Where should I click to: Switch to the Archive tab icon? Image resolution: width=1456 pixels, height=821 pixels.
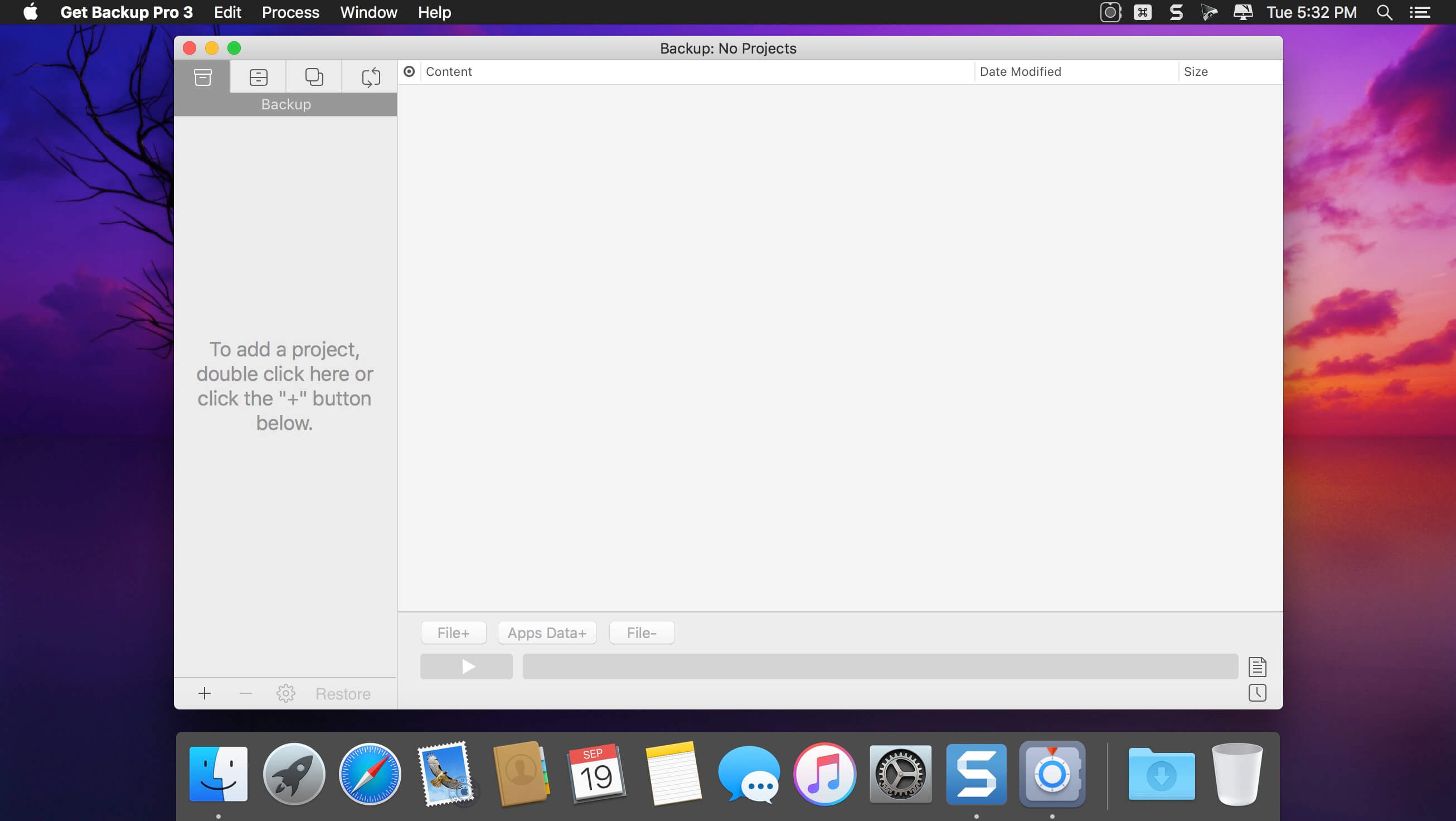tap(258, 77)
